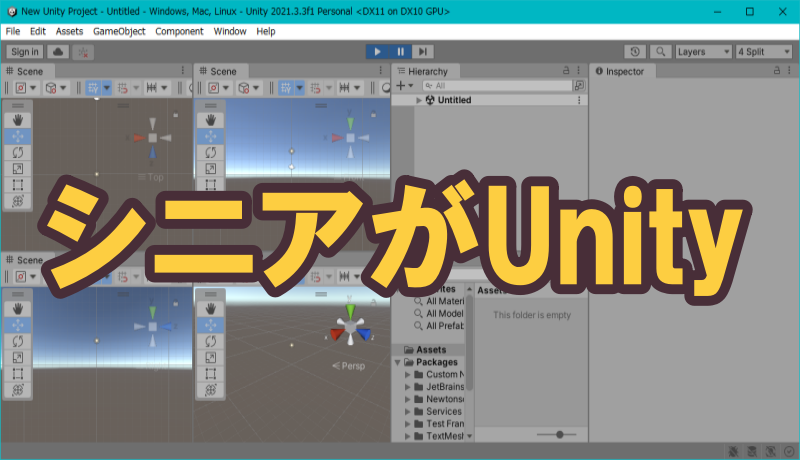
Task: Open the Untitled scene row three-dot menu
Action: coord(579,100)
